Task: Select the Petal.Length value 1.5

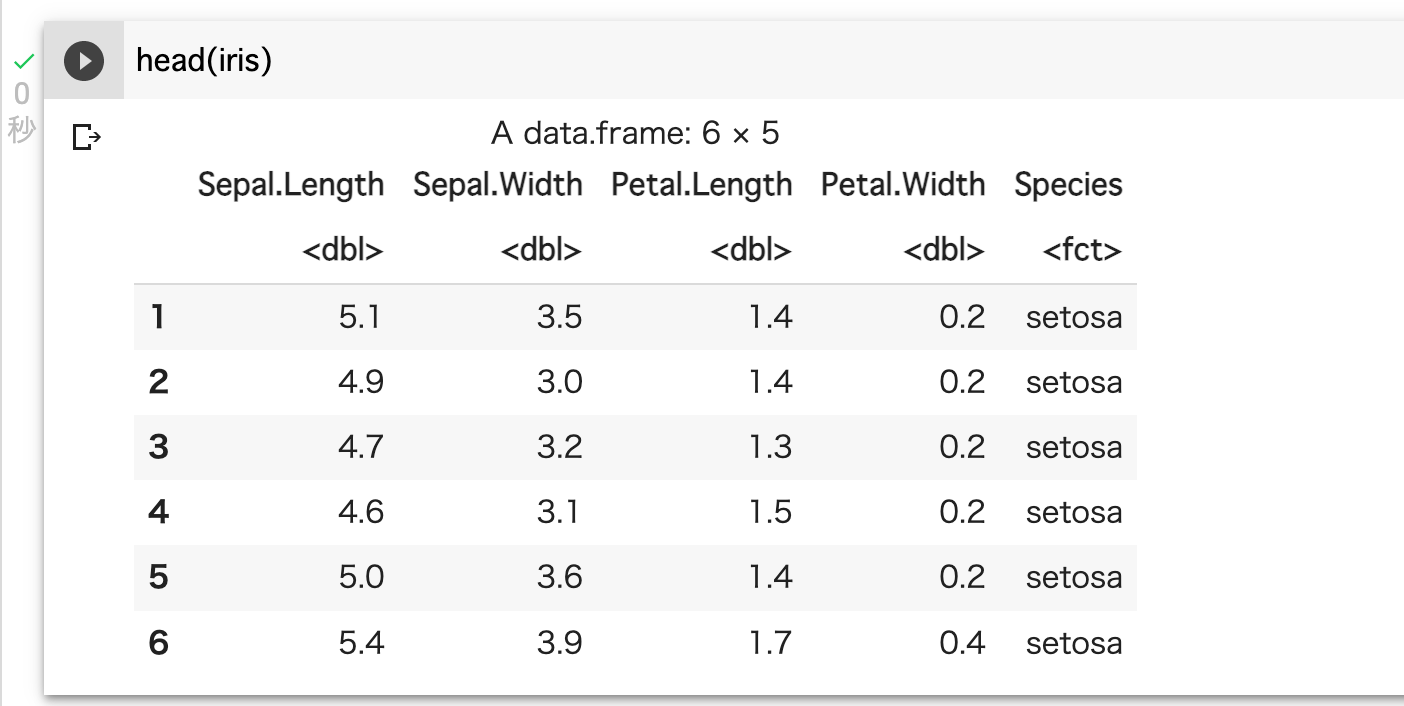Action: 770,512
